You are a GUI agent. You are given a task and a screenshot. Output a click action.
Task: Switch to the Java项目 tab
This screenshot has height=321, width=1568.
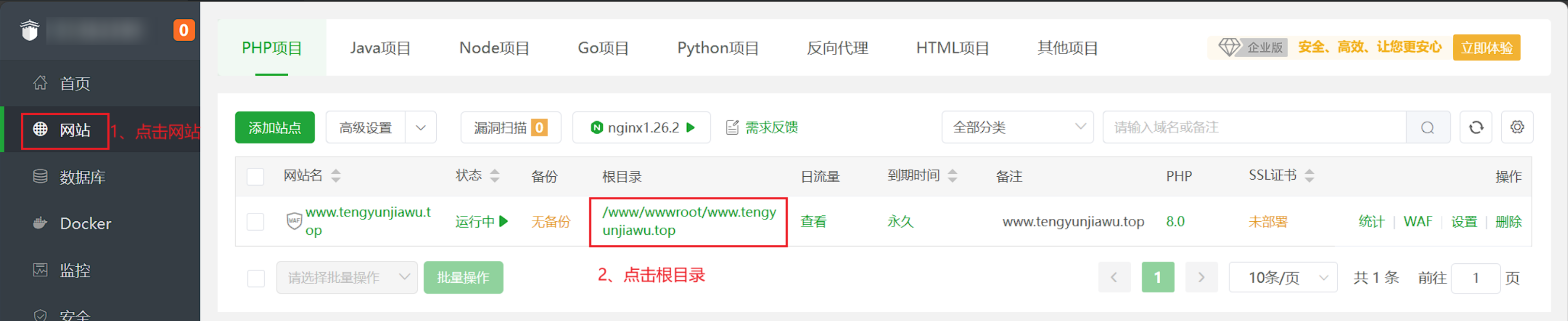tap(381, 48)
